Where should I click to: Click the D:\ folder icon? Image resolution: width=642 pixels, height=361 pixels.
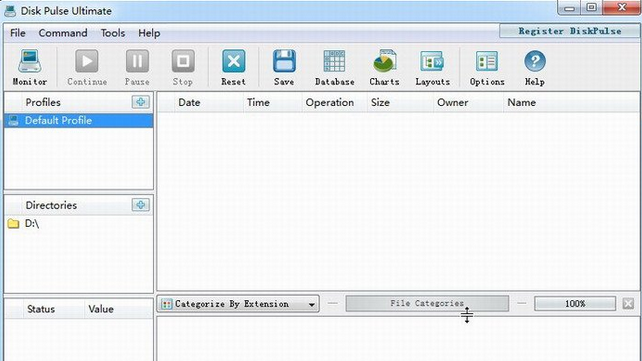(x=14, y=223)
